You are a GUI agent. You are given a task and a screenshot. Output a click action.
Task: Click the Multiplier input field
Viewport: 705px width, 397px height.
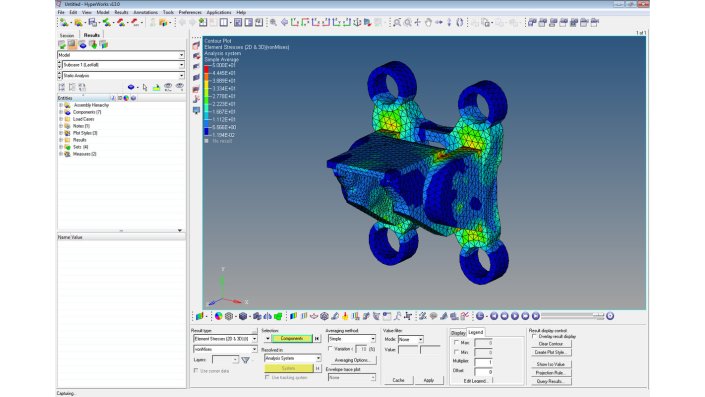pyautogui.click(x=483, y=361)
